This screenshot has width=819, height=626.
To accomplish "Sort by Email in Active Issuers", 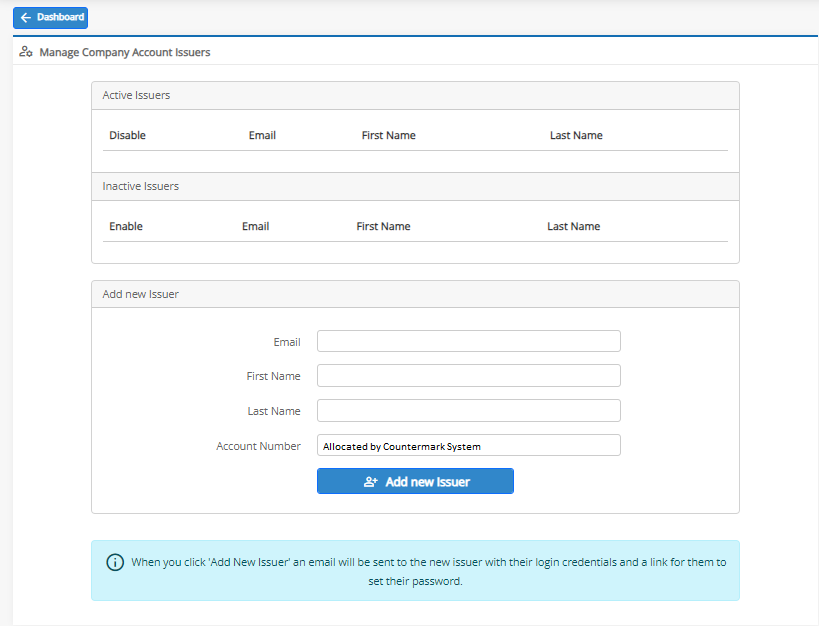I will tap(262, 135).
